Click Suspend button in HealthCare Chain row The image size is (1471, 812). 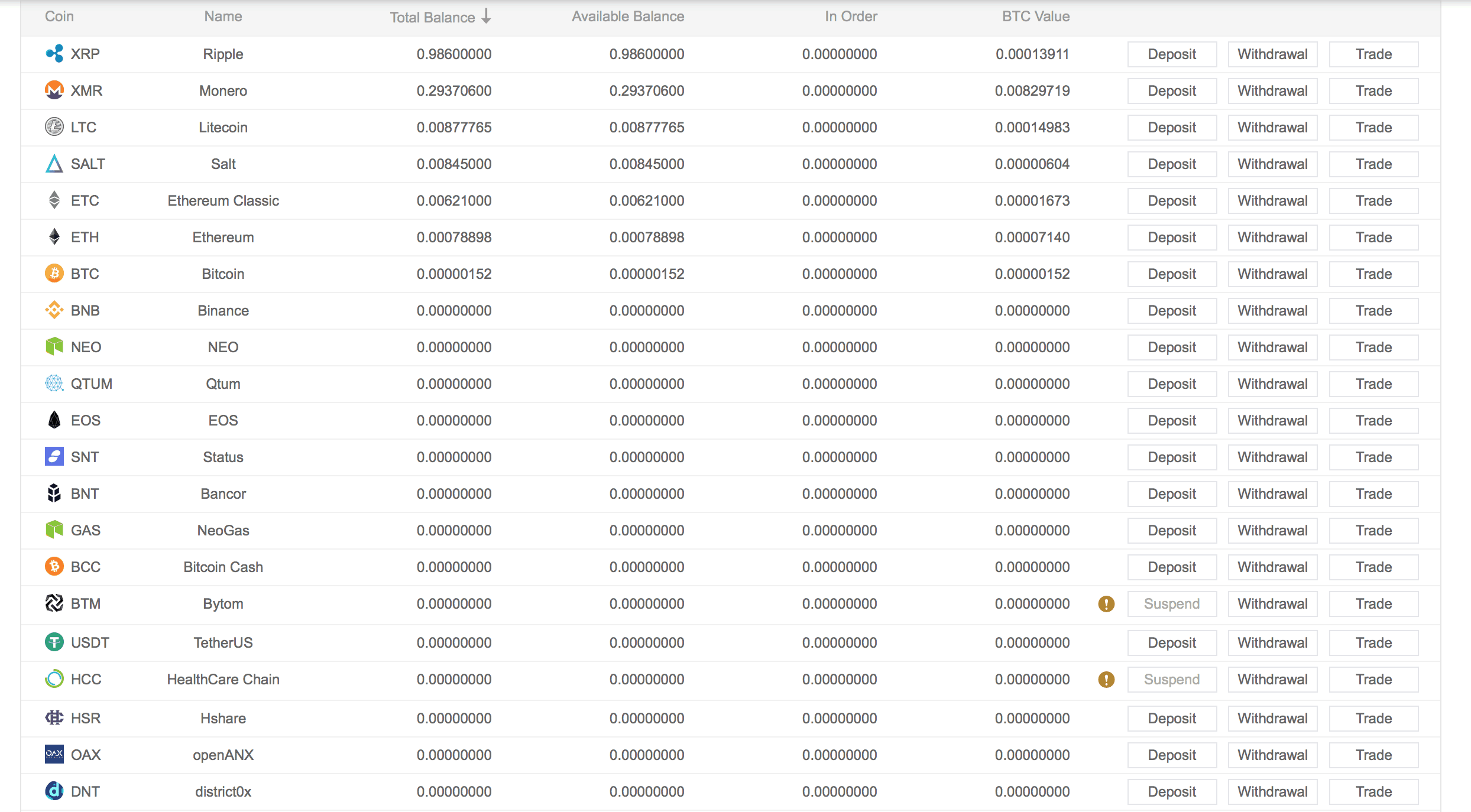tap(1172, 680)
